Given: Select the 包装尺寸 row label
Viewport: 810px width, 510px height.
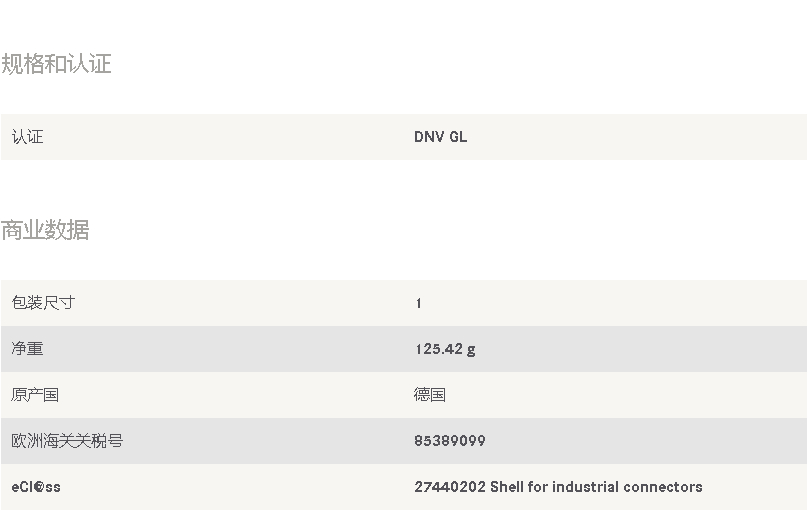Looking at the screenshot, I should [x=43, y=303].
